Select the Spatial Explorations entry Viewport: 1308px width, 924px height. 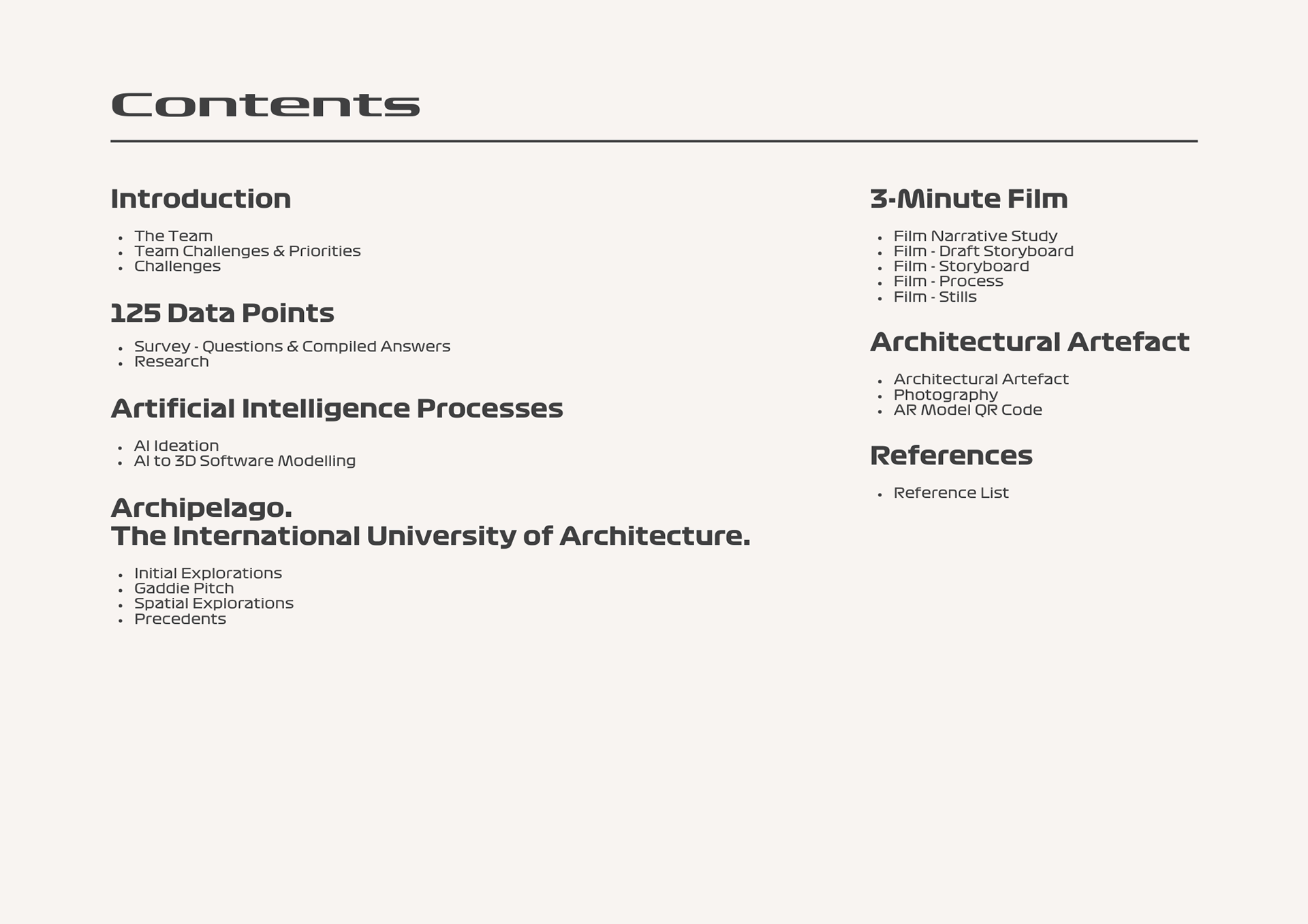click(213, 603)
